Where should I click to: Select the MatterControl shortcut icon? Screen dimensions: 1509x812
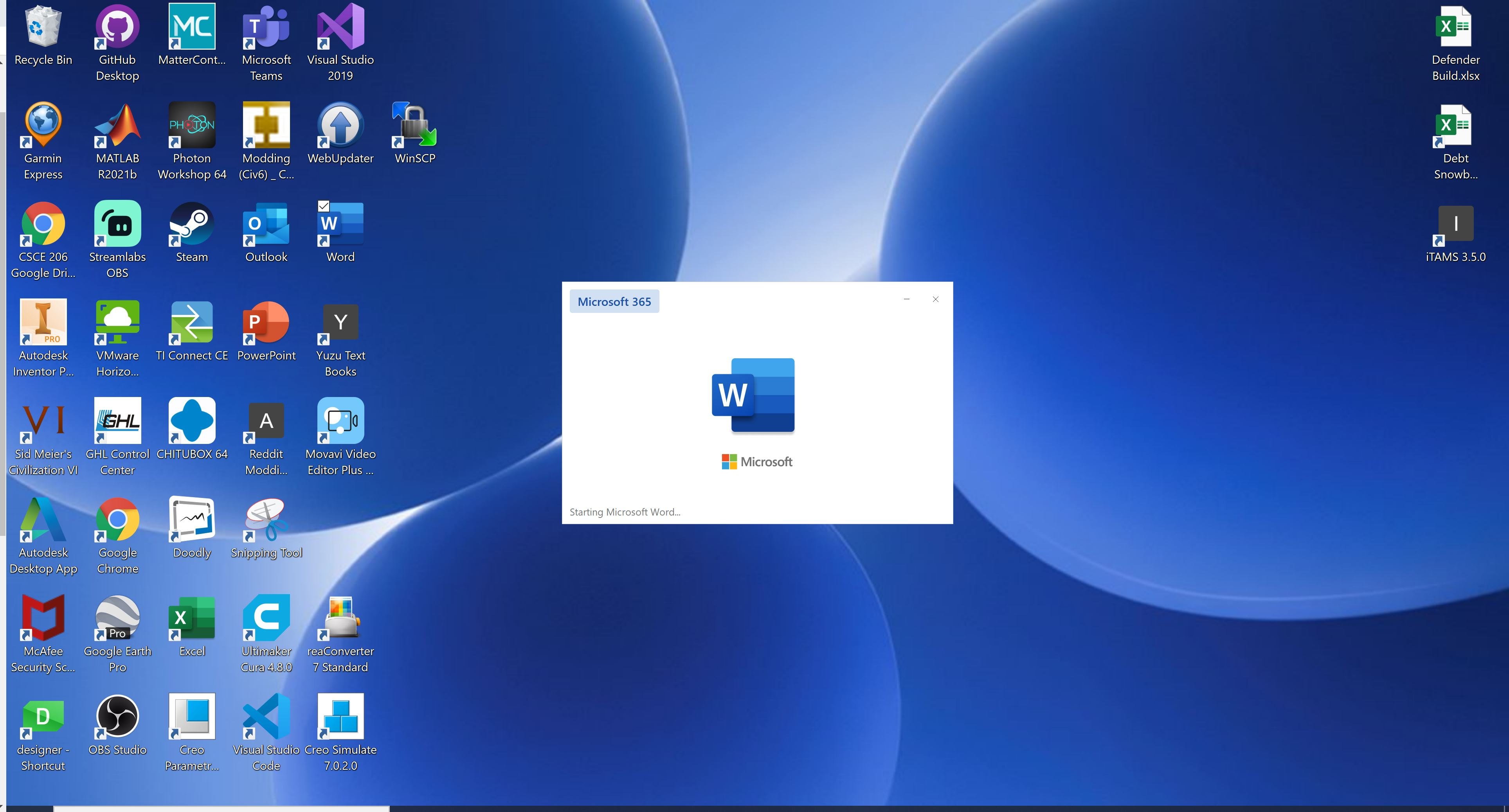tap(191, 26)
